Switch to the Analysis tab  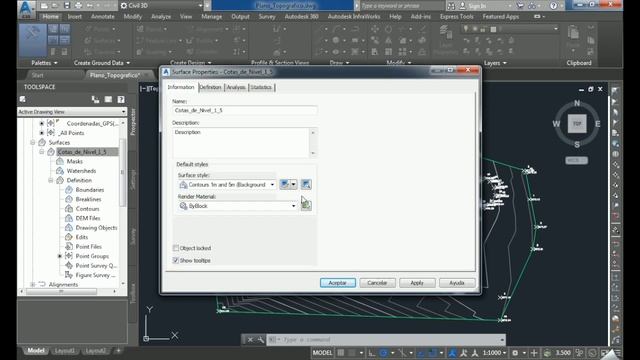point(236,87)
